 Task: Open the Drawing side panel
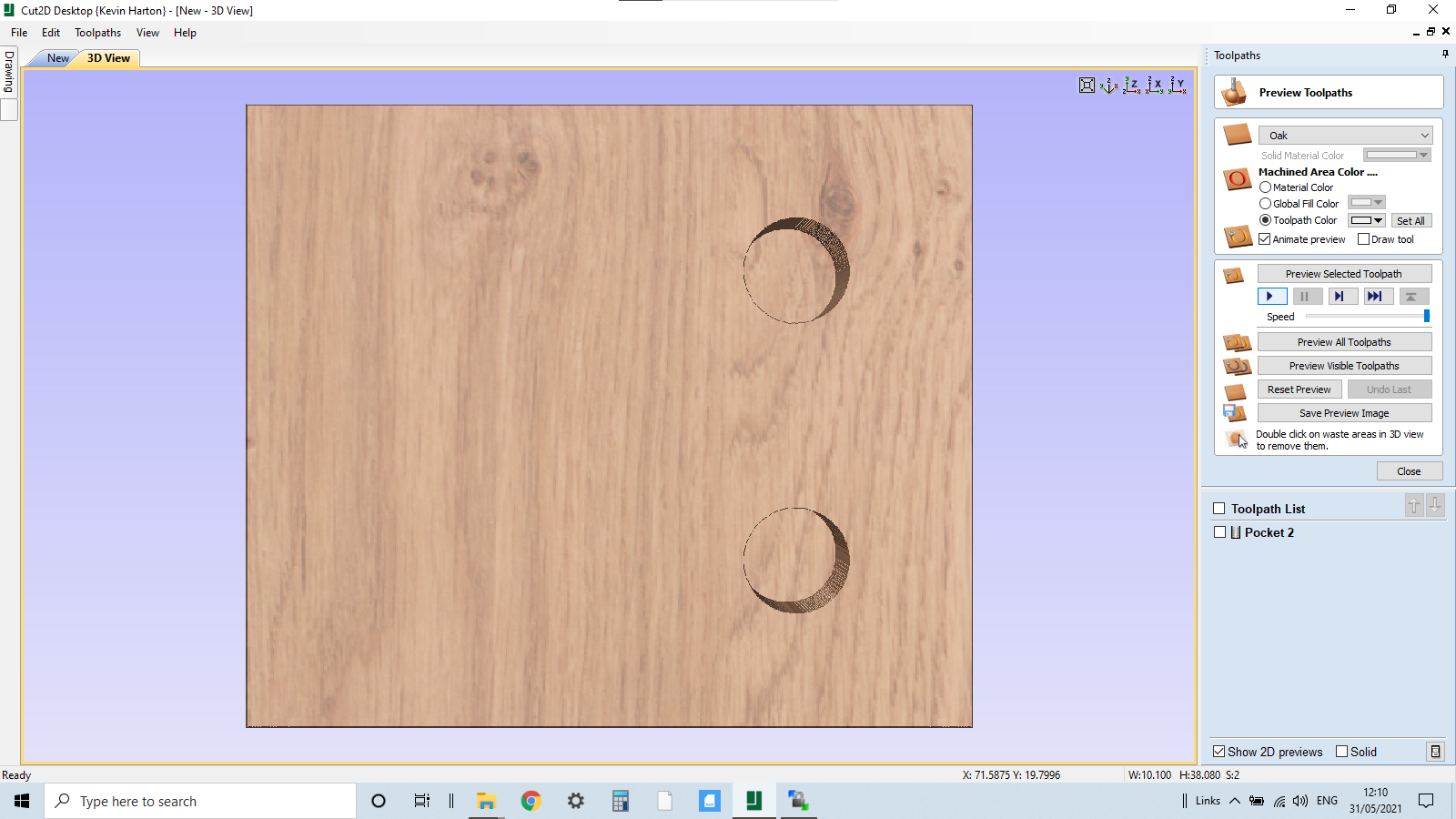[7, 71]
